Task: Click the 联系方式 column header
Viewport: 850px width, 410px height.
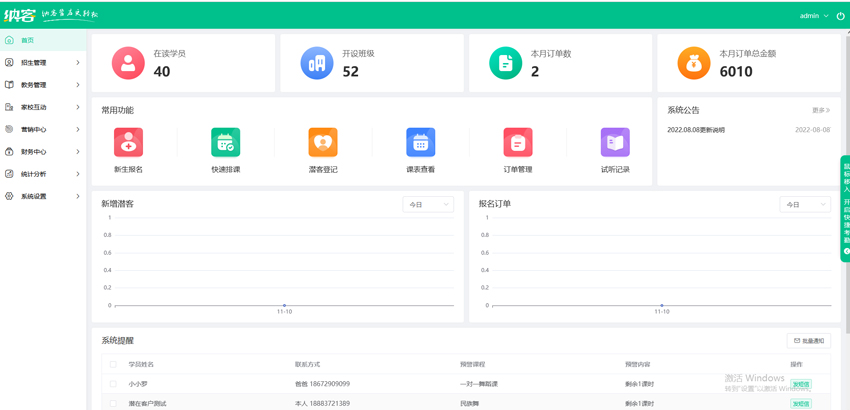Action: pyautogui.click(x=307, y=364)
